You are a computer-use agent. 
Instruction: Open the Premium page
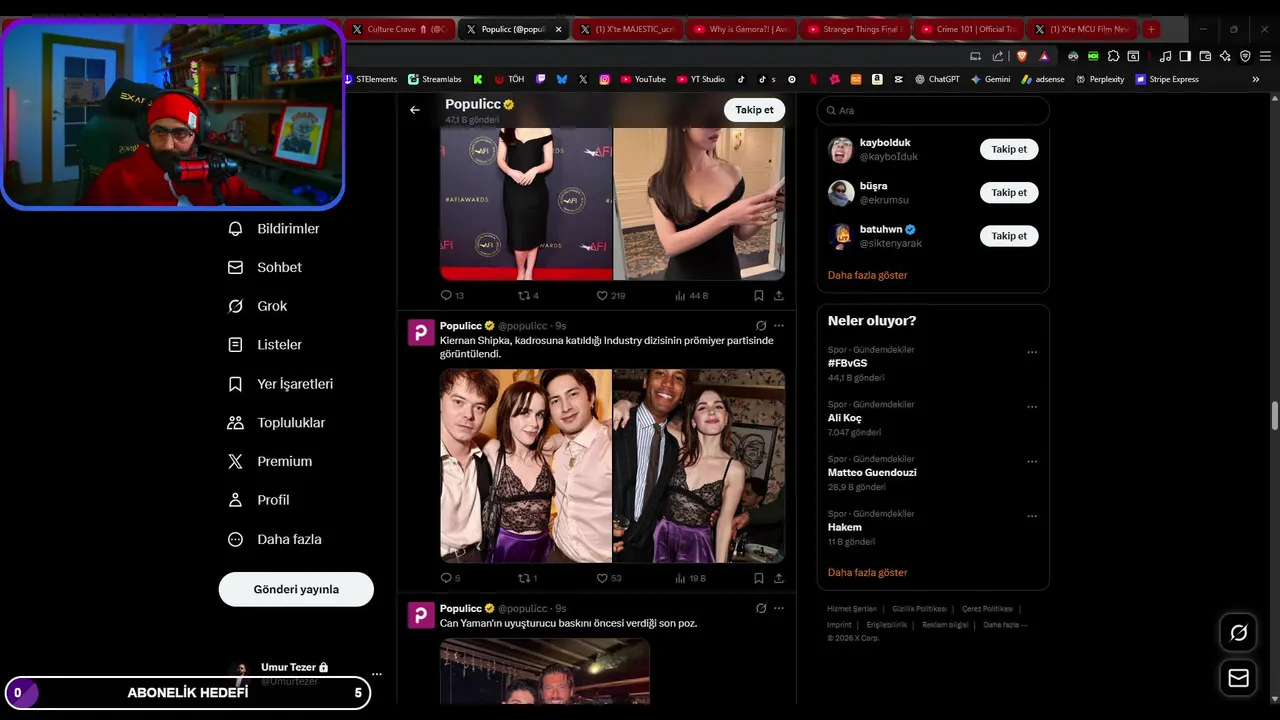tap(270, 461)
